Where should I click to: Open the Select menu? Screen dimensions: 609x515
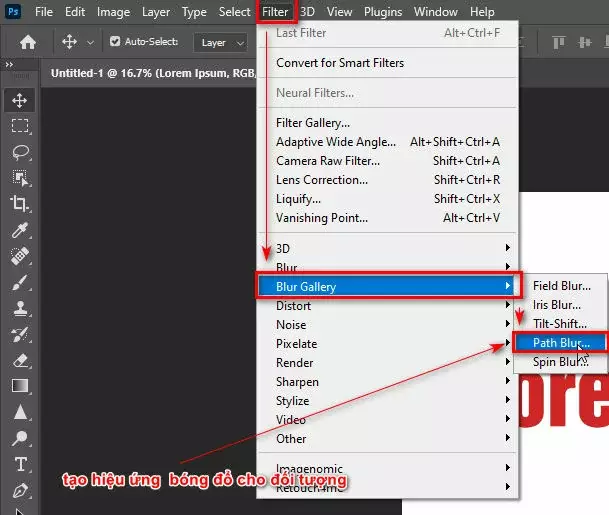tap(234, 12)
